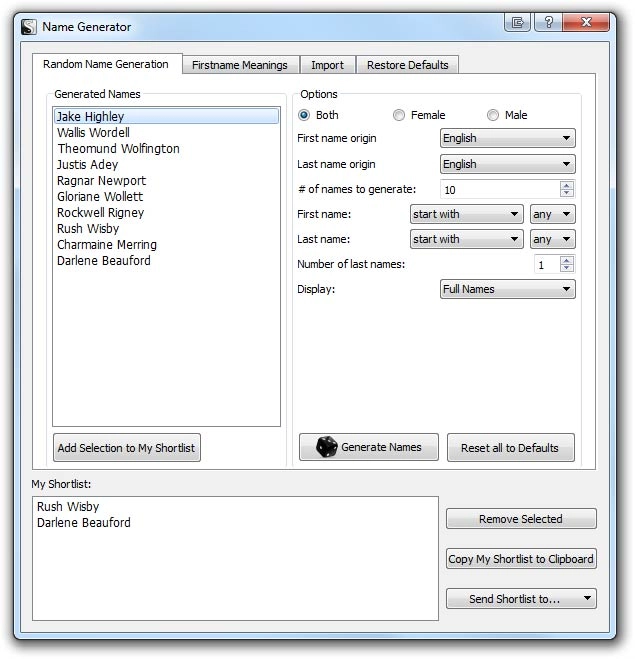Click the question mark help button
Image resolution: width=635 pixels, height=659 pixels.
point(548,22)
